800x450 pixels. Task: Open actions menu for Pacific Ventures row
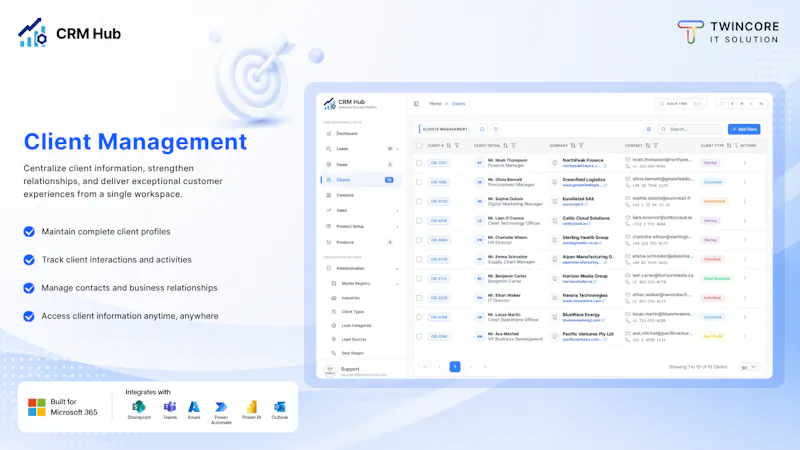tap(744, 337)
